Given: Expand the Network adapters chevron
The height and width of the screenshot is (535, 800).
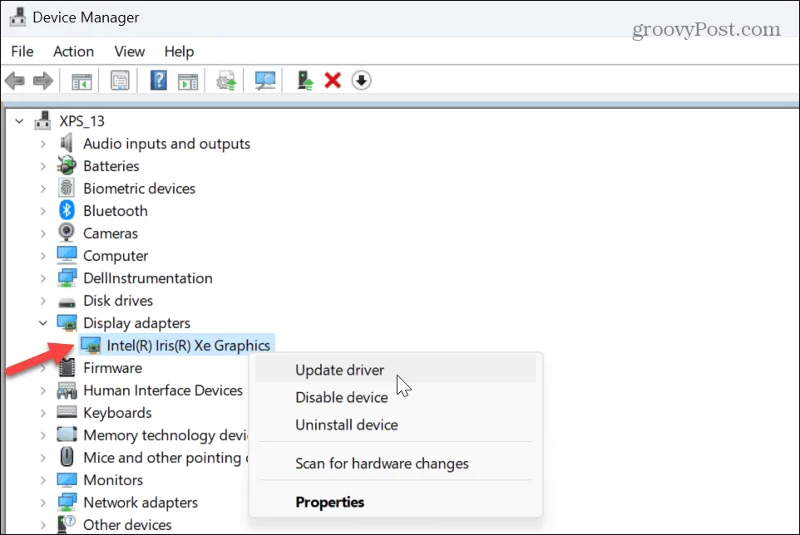Looking at the screenshot, I should point(43,503).
